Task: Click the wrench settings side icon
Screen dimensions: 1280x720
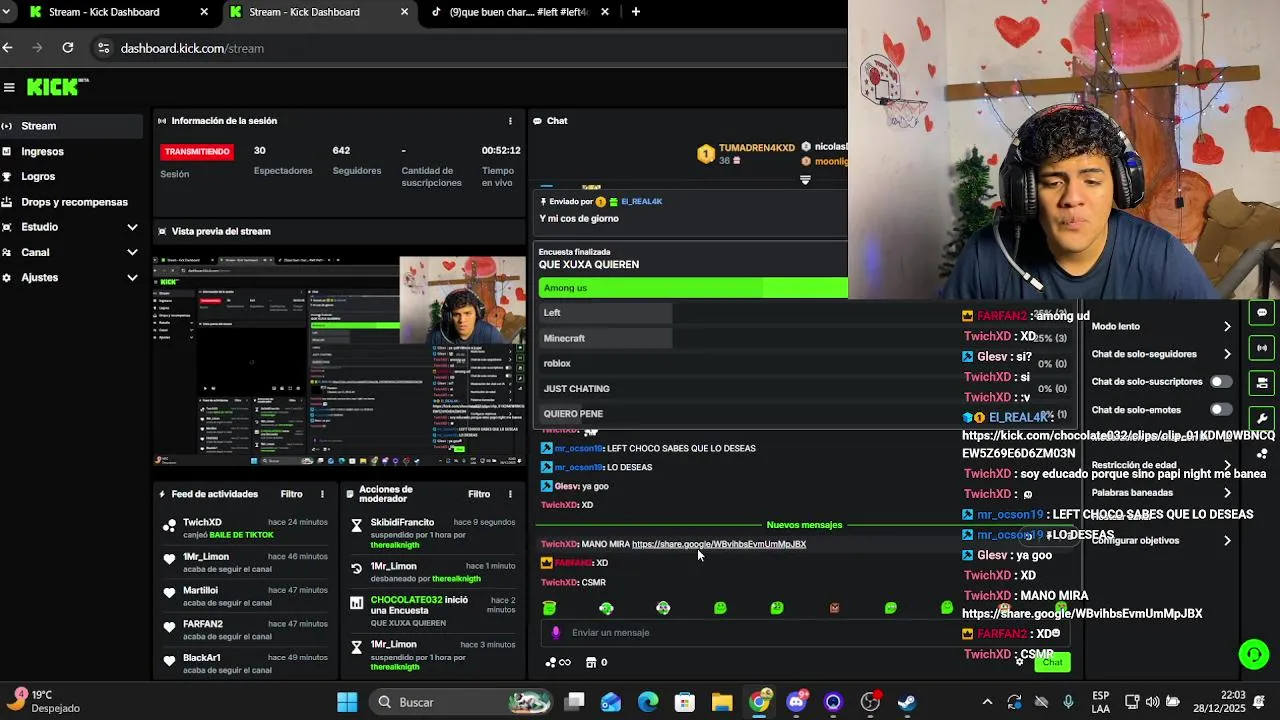Action: (1262, 419)
